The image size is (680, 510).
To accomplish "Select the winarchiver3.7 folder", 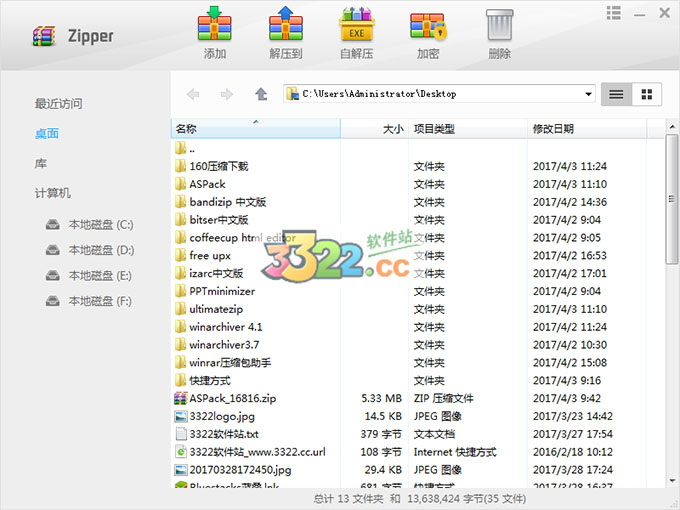I will click(x=417, y=345).
